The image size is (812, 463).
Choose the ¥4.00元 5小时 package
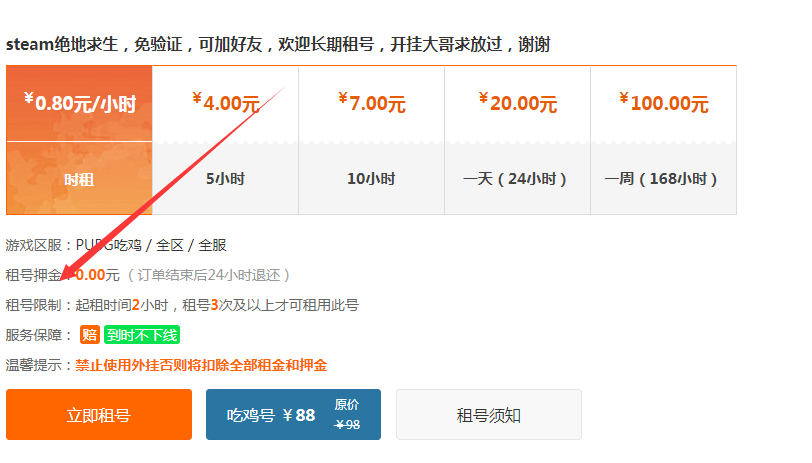[225, 140]
